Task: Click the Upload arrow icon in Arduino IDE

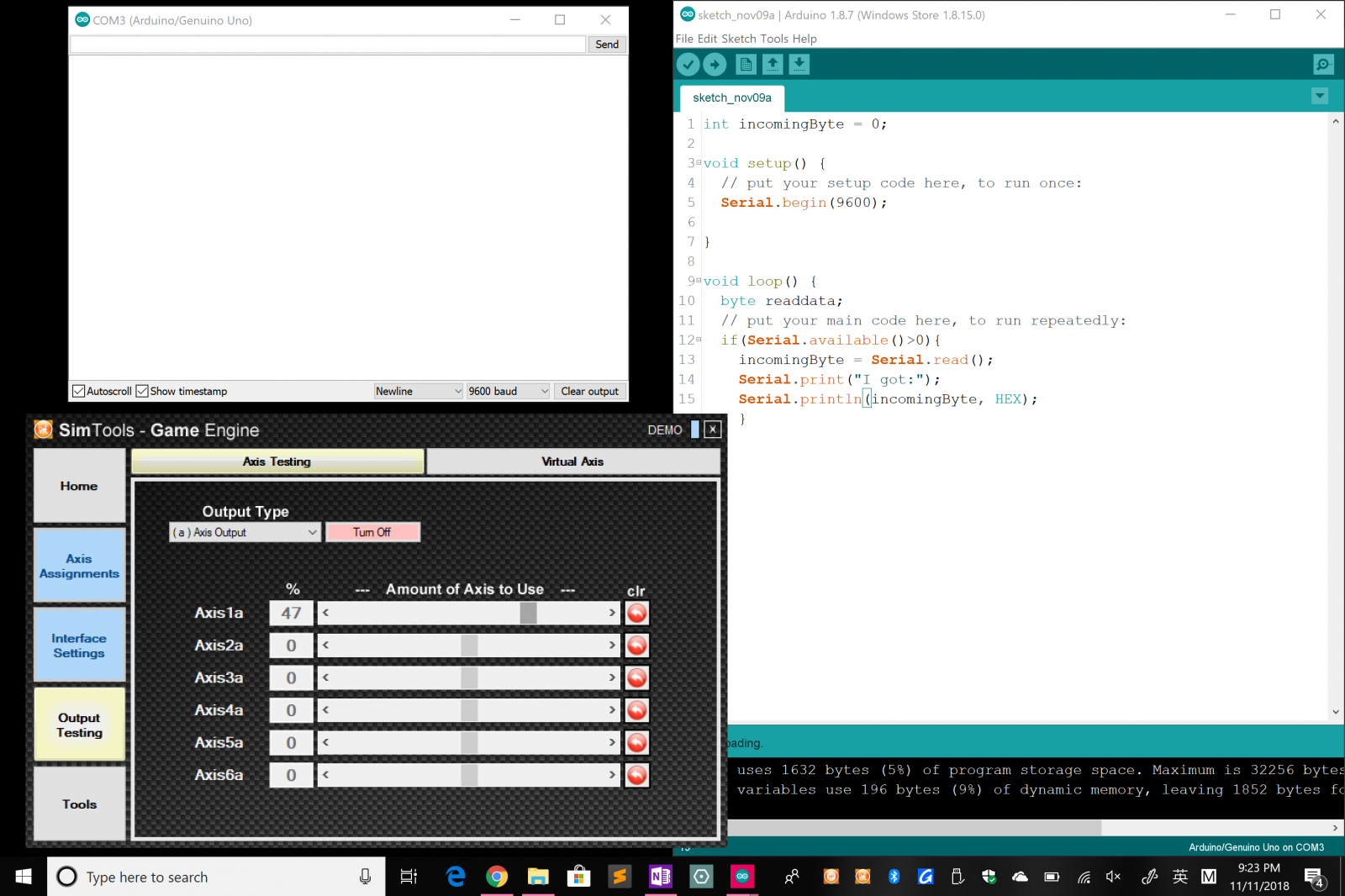Action: (x=715, y=64)
